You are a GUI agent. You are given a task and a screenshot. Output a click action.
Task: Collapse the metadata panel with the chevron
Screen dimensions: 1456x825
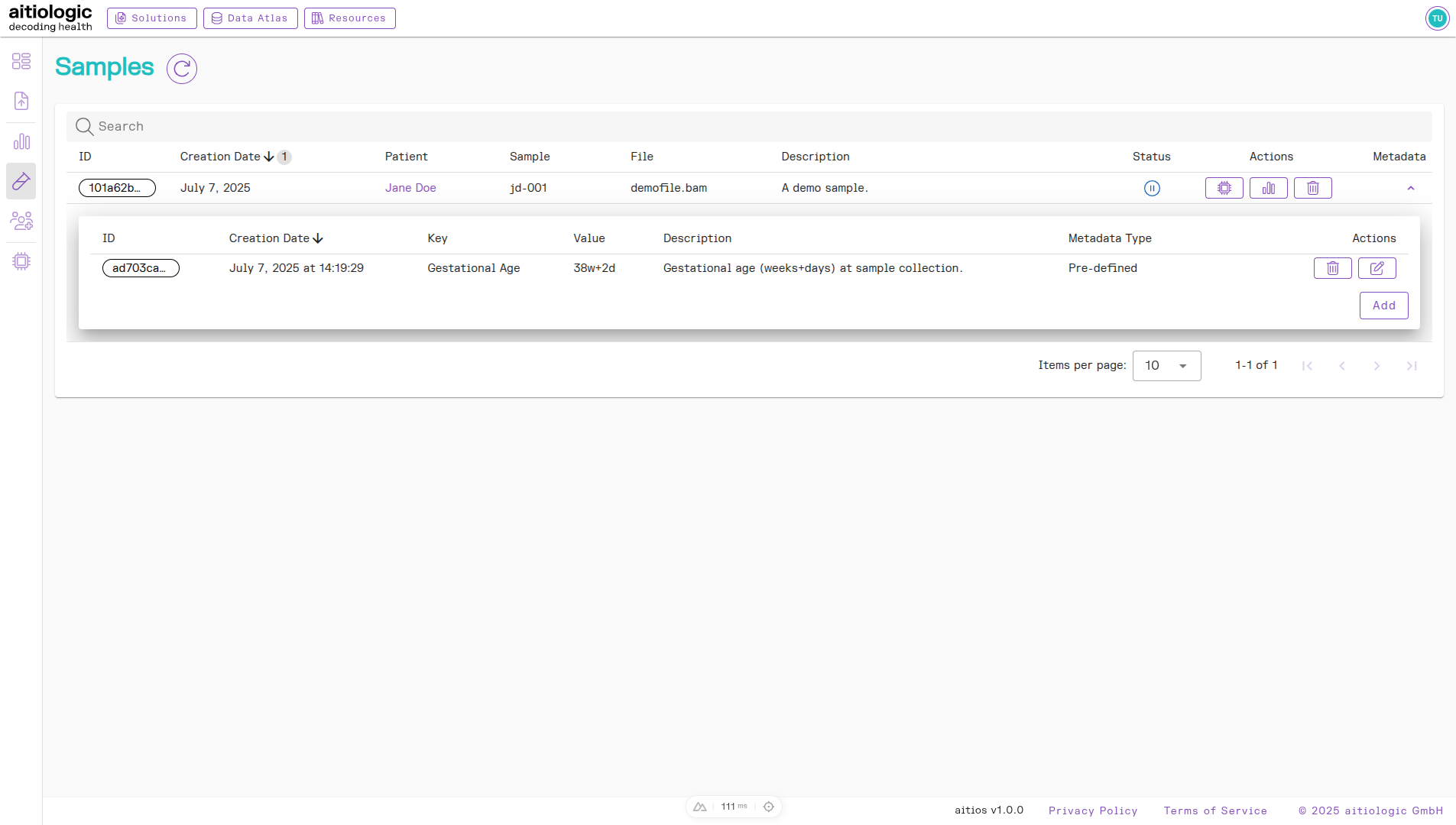(1410, 188)
